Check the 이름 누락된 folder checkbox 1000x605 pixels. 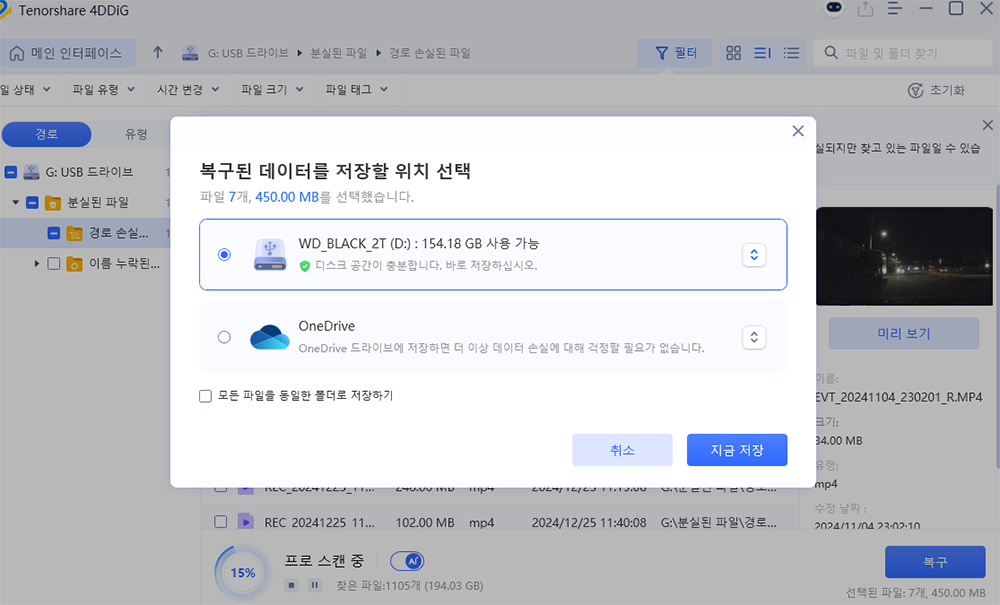[54, 263]
